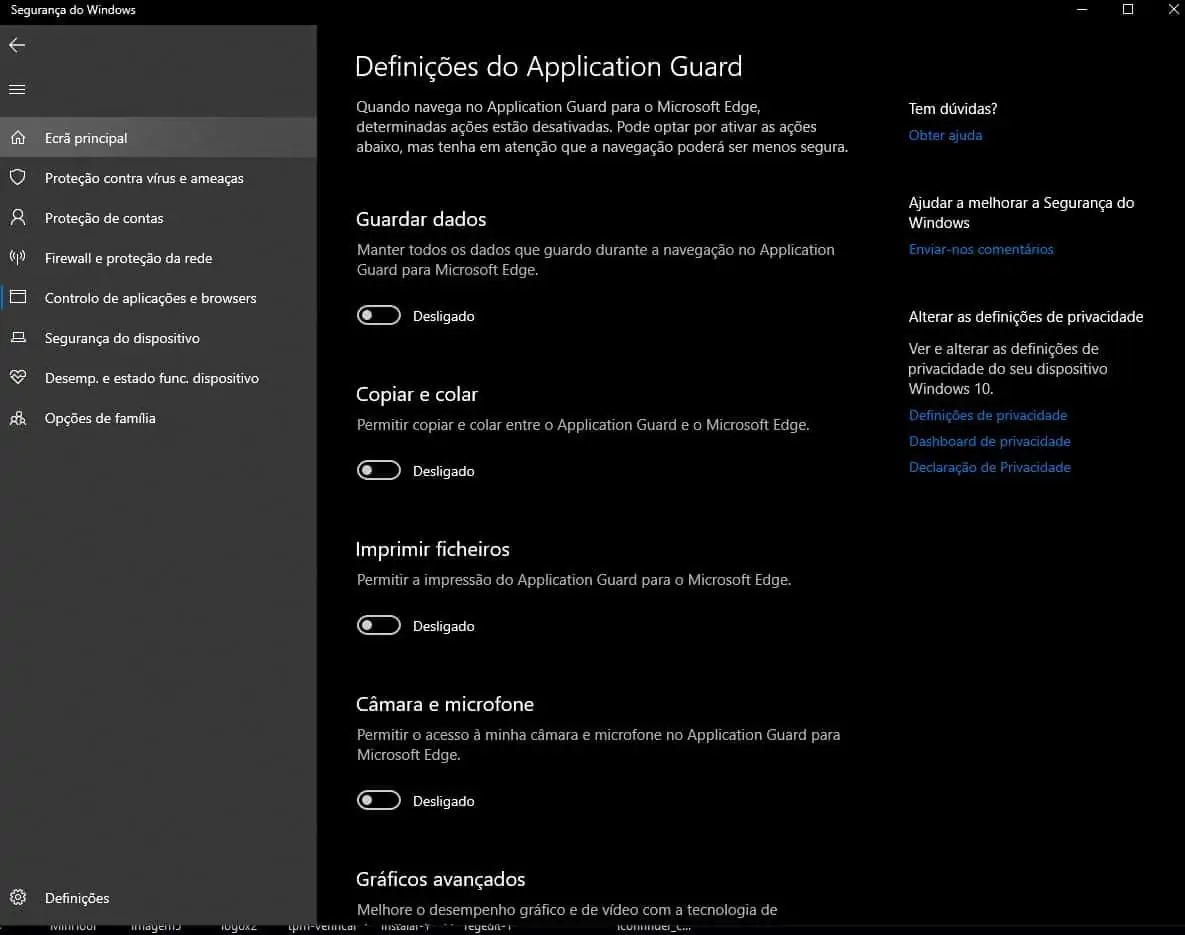Click the laptop icon for device security

tap(17, 338)
